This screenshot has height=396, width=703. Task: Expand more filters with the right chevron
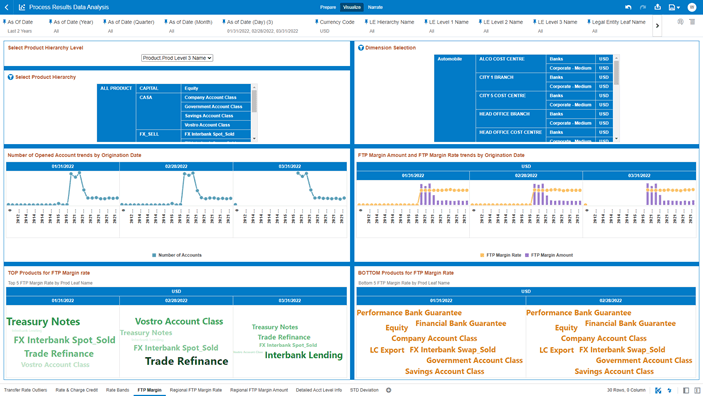coord(657,26)
